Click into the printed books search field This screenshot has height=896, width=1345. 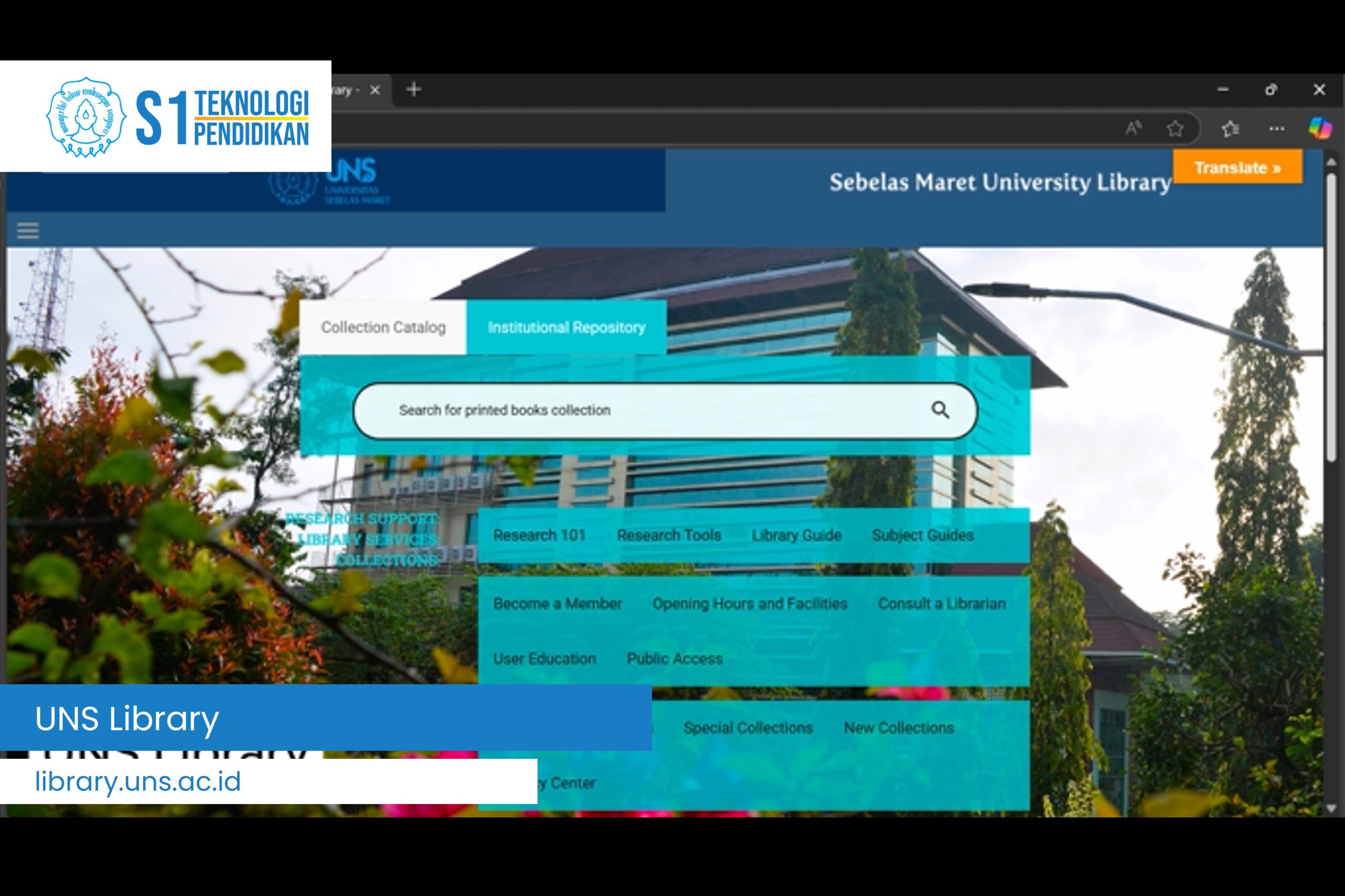[629, 410]
